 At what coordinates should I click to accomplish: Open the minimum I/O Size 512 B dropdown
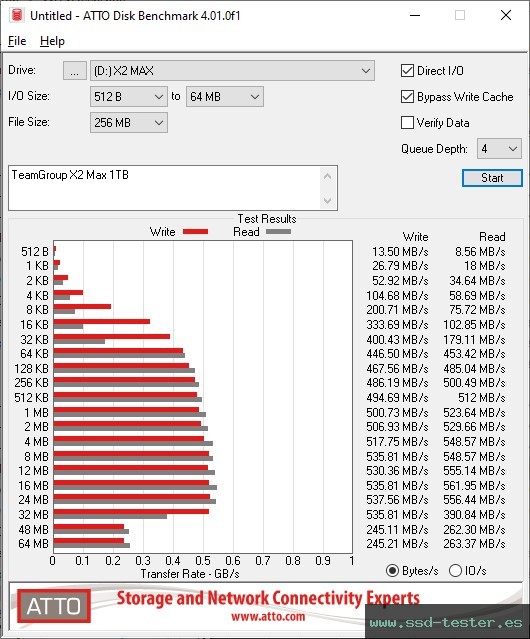129,97
